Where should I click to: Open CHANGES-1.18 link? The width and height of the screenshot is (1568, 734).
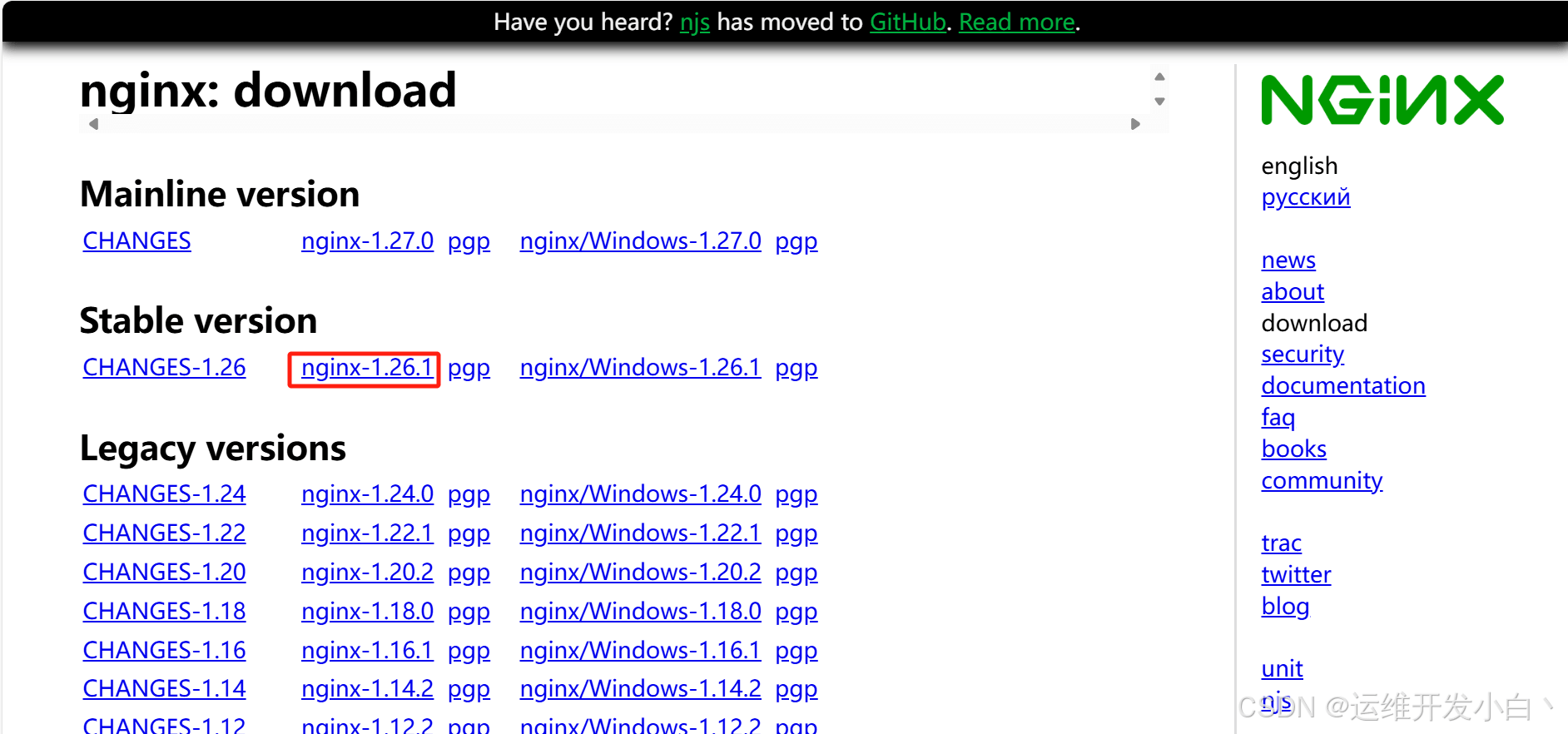click(x=165, y=611)
